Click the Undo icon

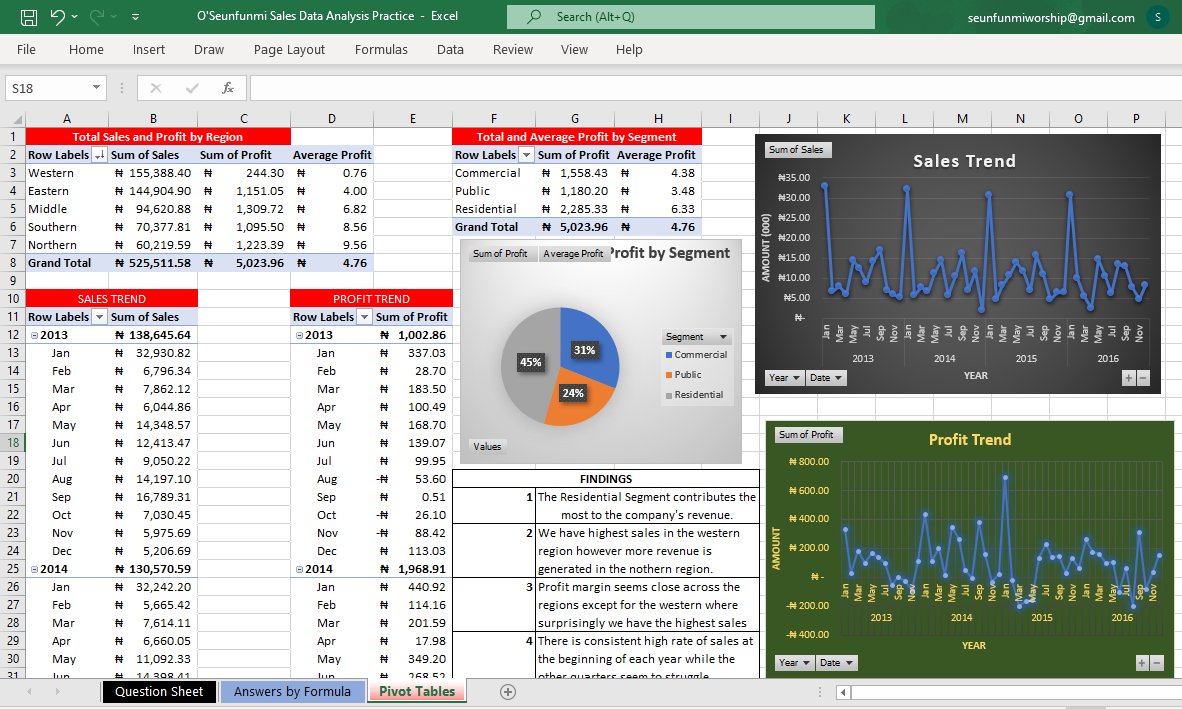56,16
